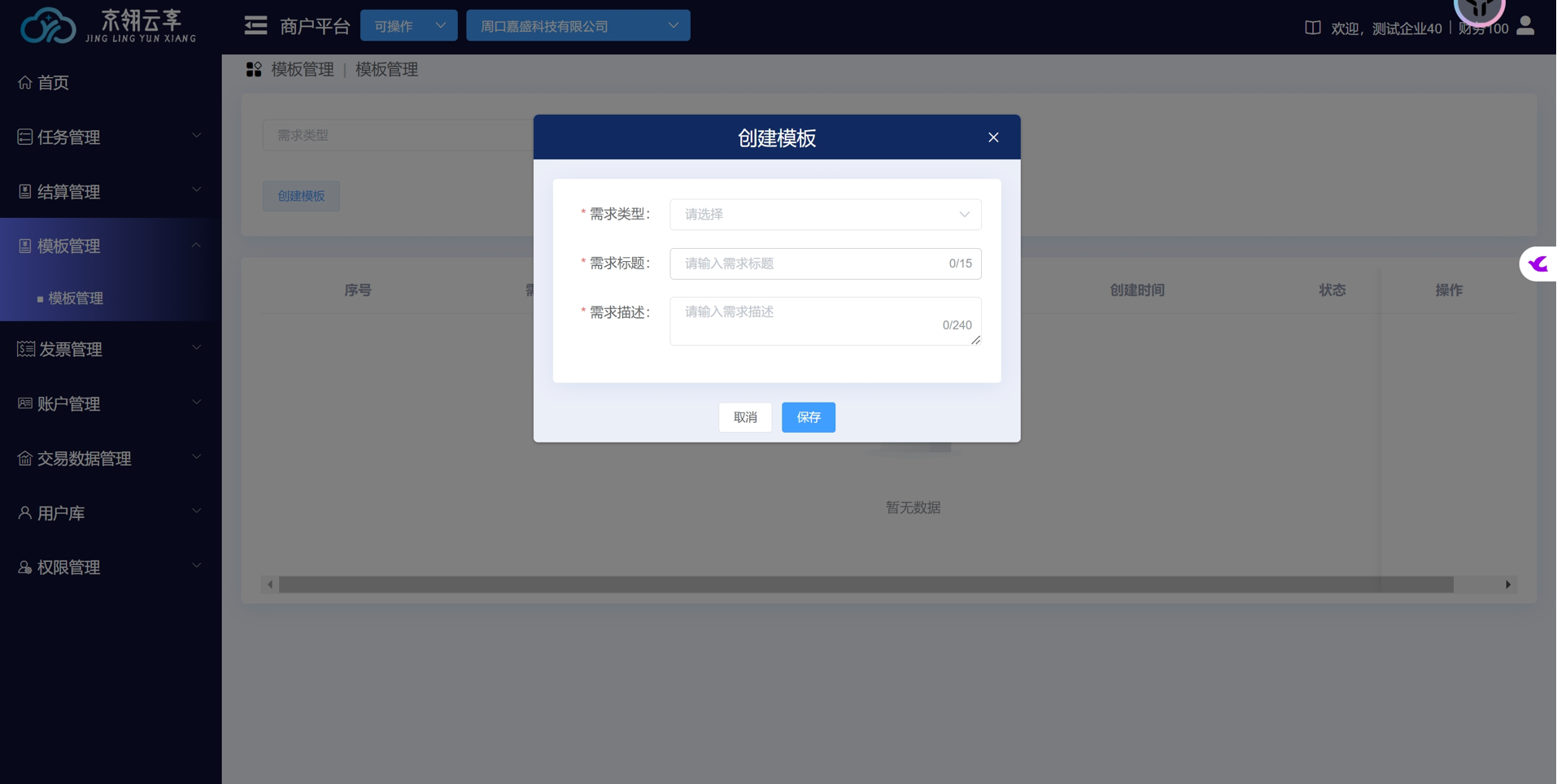This screenshot has height=784, width=1557.
Task: Open the book documentation icon
Action: tap(1312, 28)
